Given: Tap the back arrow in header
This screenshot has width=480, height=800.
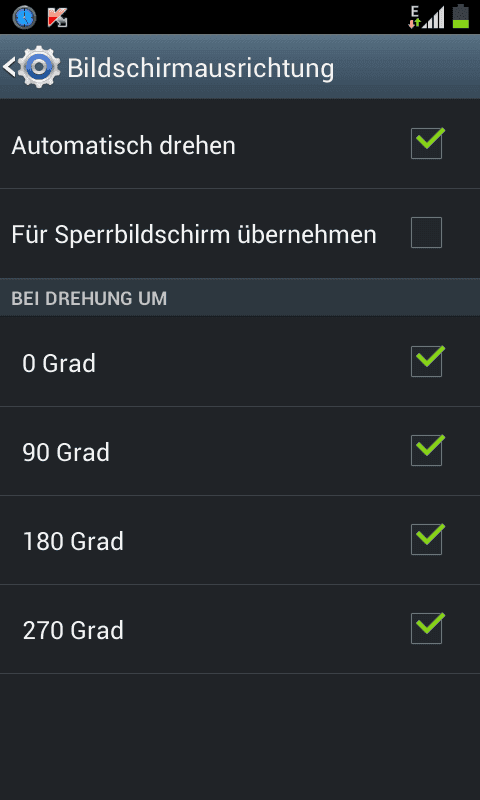Looking at the screenshot, I should point(9,67).
